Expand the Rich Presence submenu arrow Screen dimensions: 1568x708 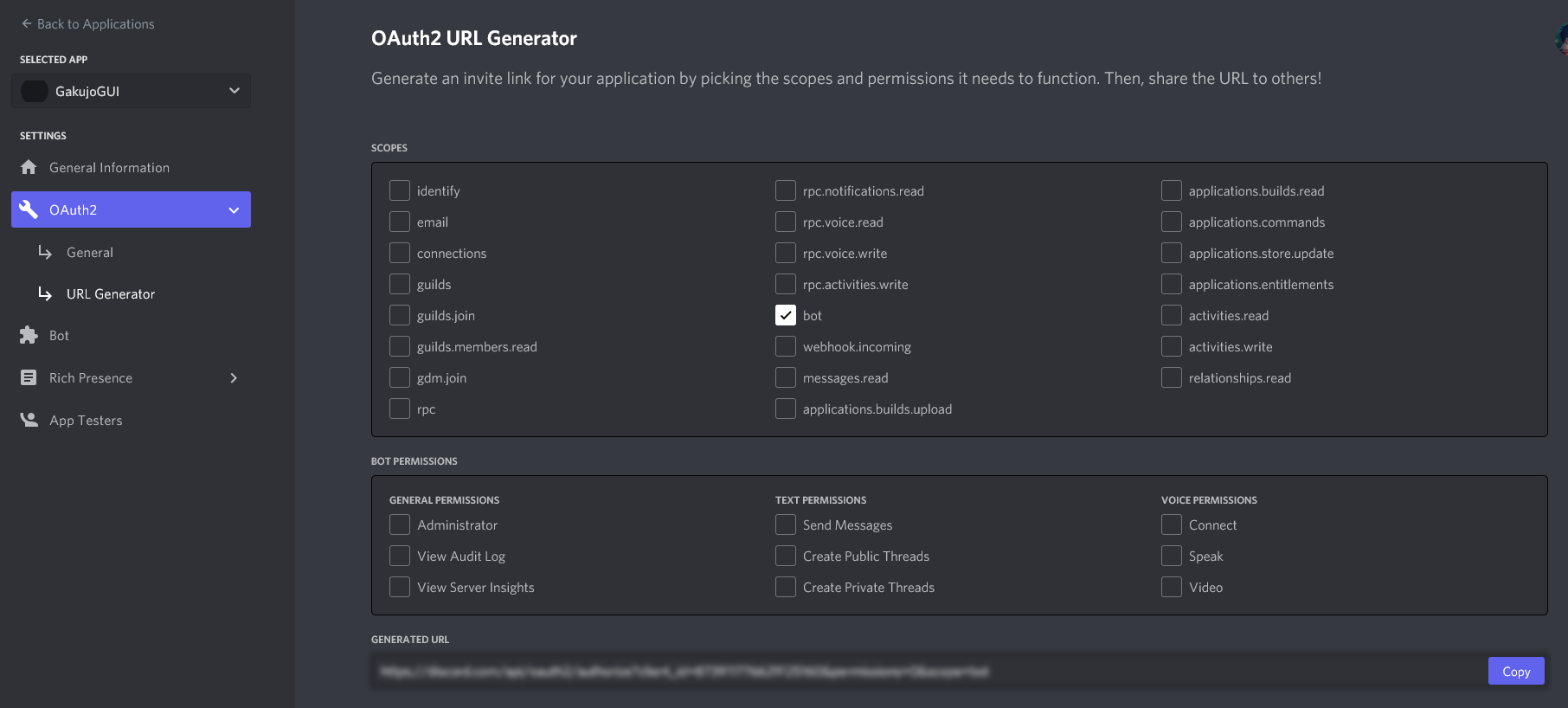point(234,378)
